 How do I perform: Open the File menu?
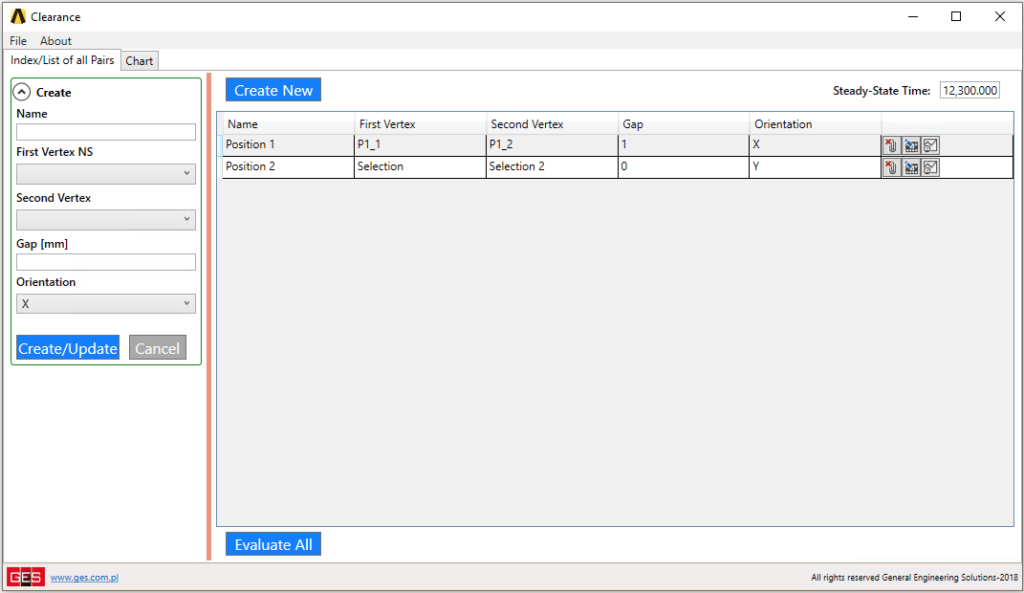point(18,41)
